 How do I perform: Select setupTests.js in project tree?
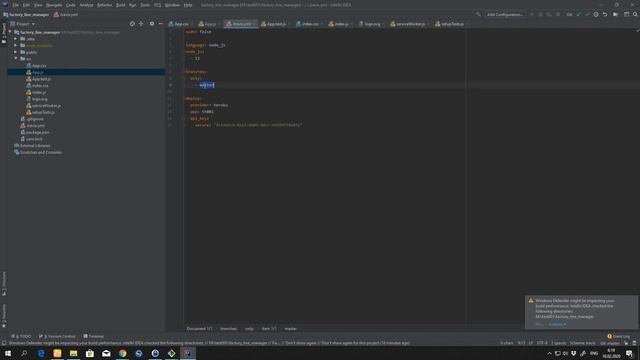40,112
